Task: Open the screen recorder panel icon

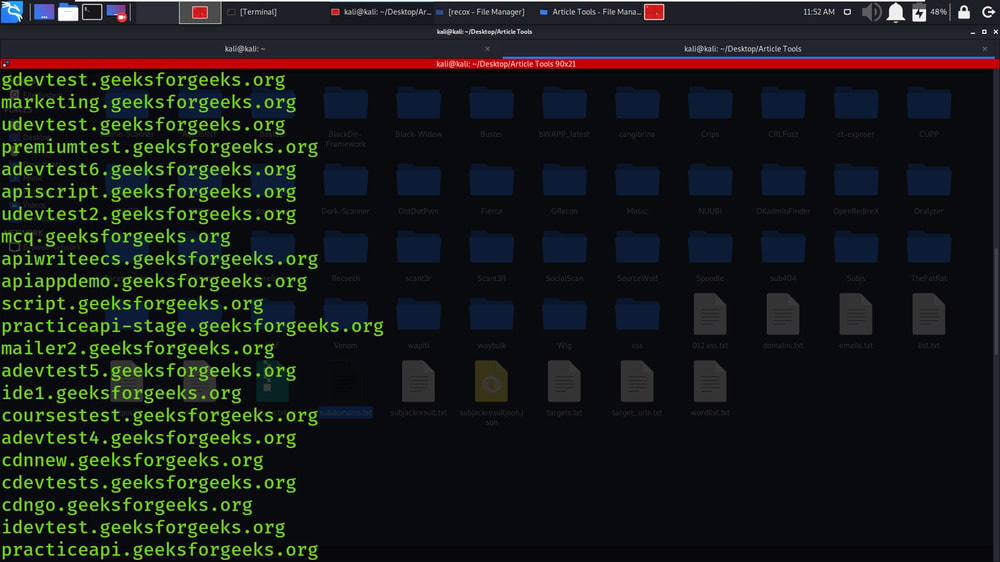Action: pyautogui.click(x=116, y=12)
